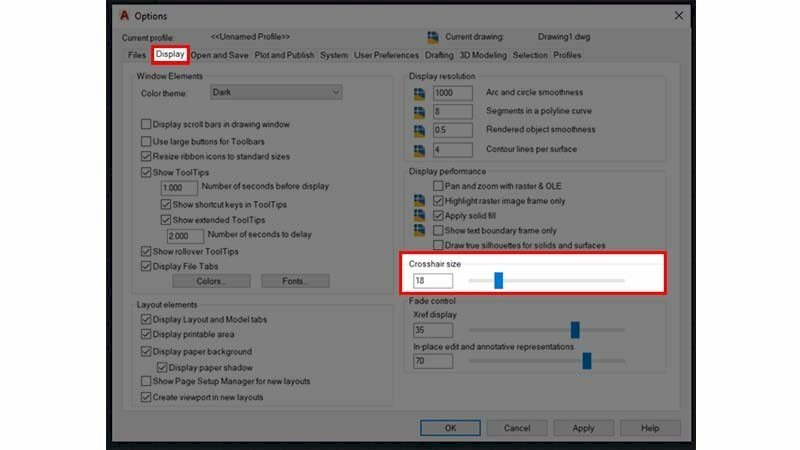Open the Plot and Publish tab
The image size is (800, 450).
click(284, 55)
